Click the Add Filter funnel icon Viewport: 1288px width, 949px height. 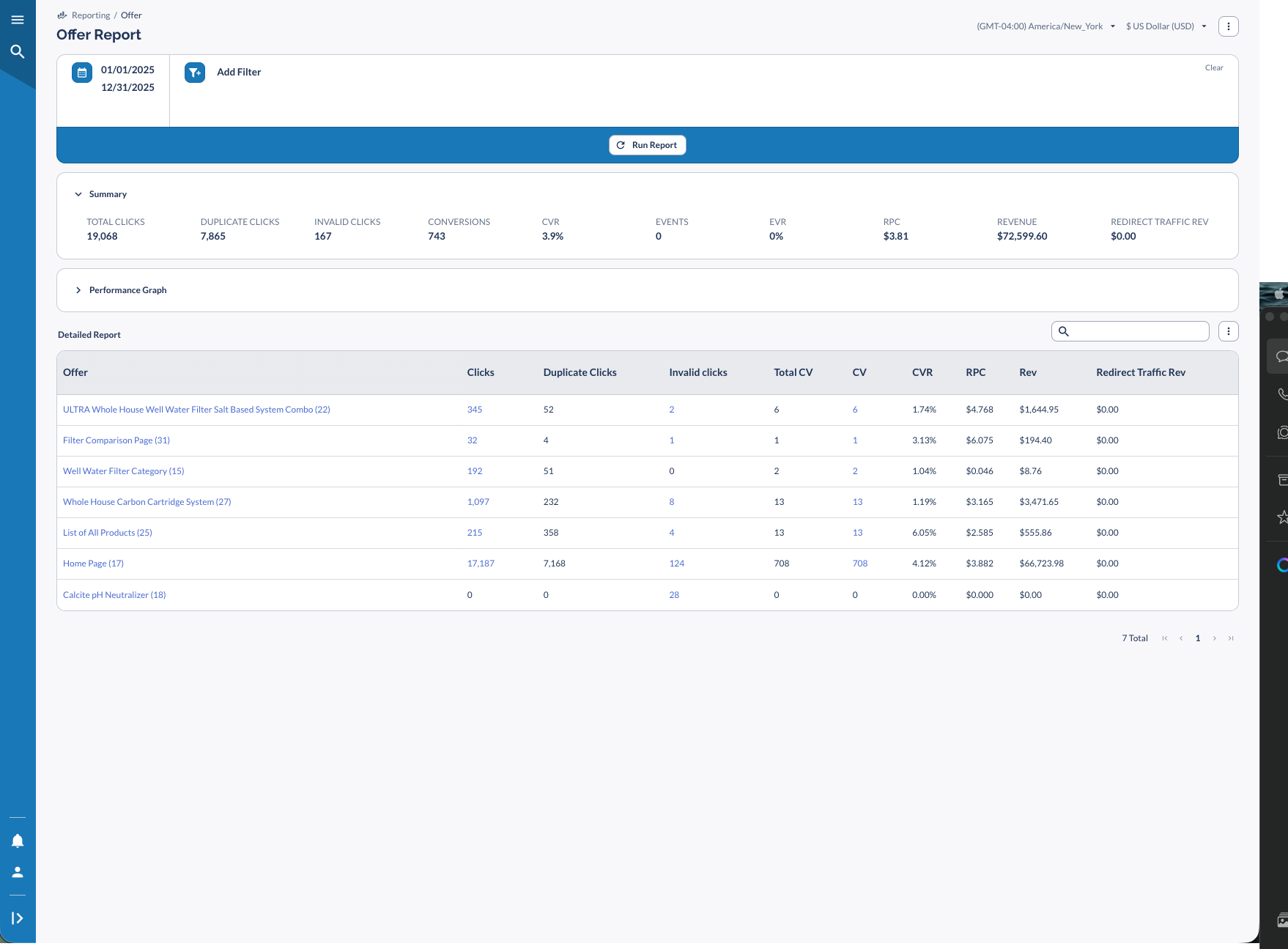click(195, 73)
